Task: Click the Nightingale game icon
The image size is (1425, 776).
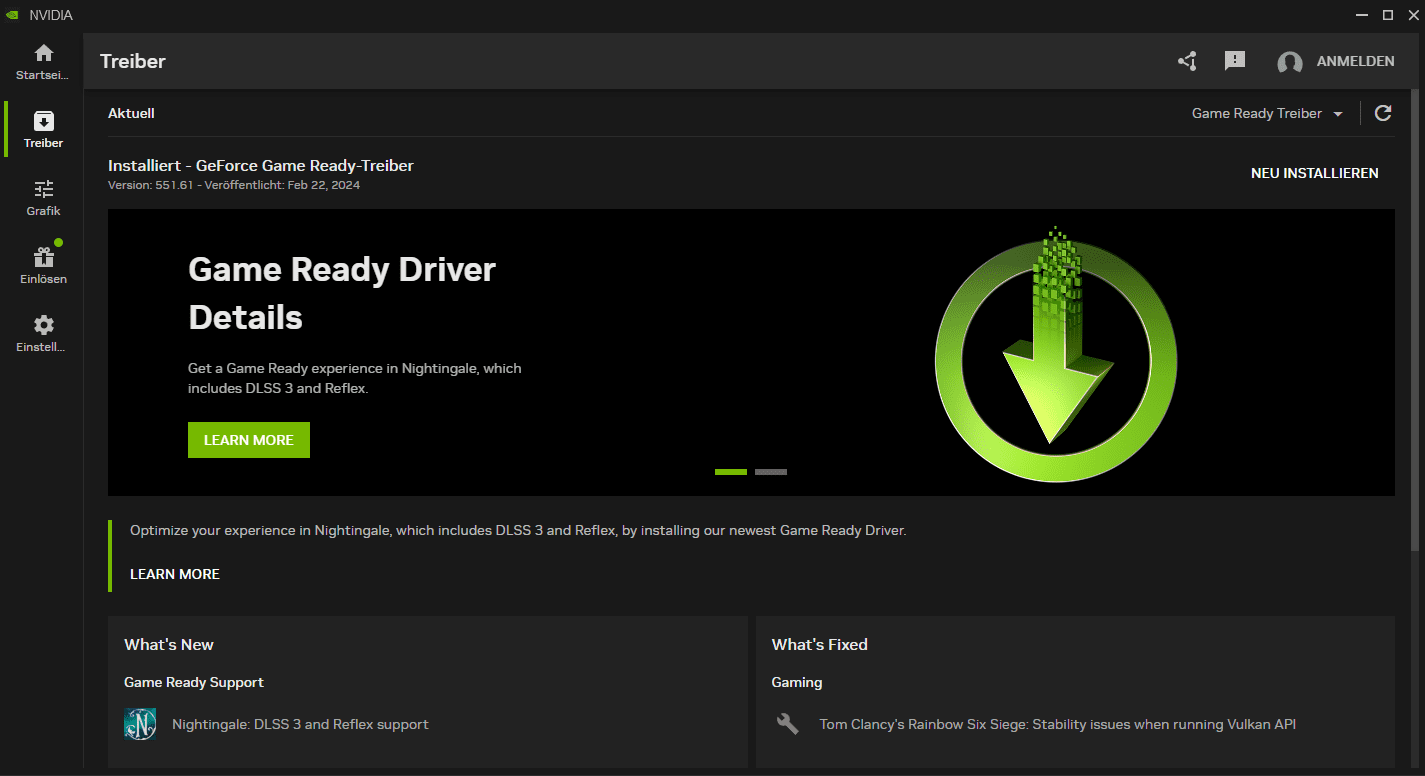Action: tap(140, 724)
